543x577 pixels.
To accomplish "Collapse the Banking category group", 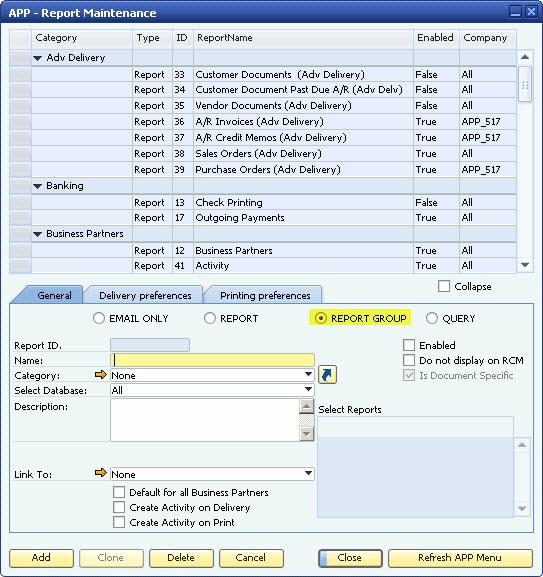I will pos(38,186).
